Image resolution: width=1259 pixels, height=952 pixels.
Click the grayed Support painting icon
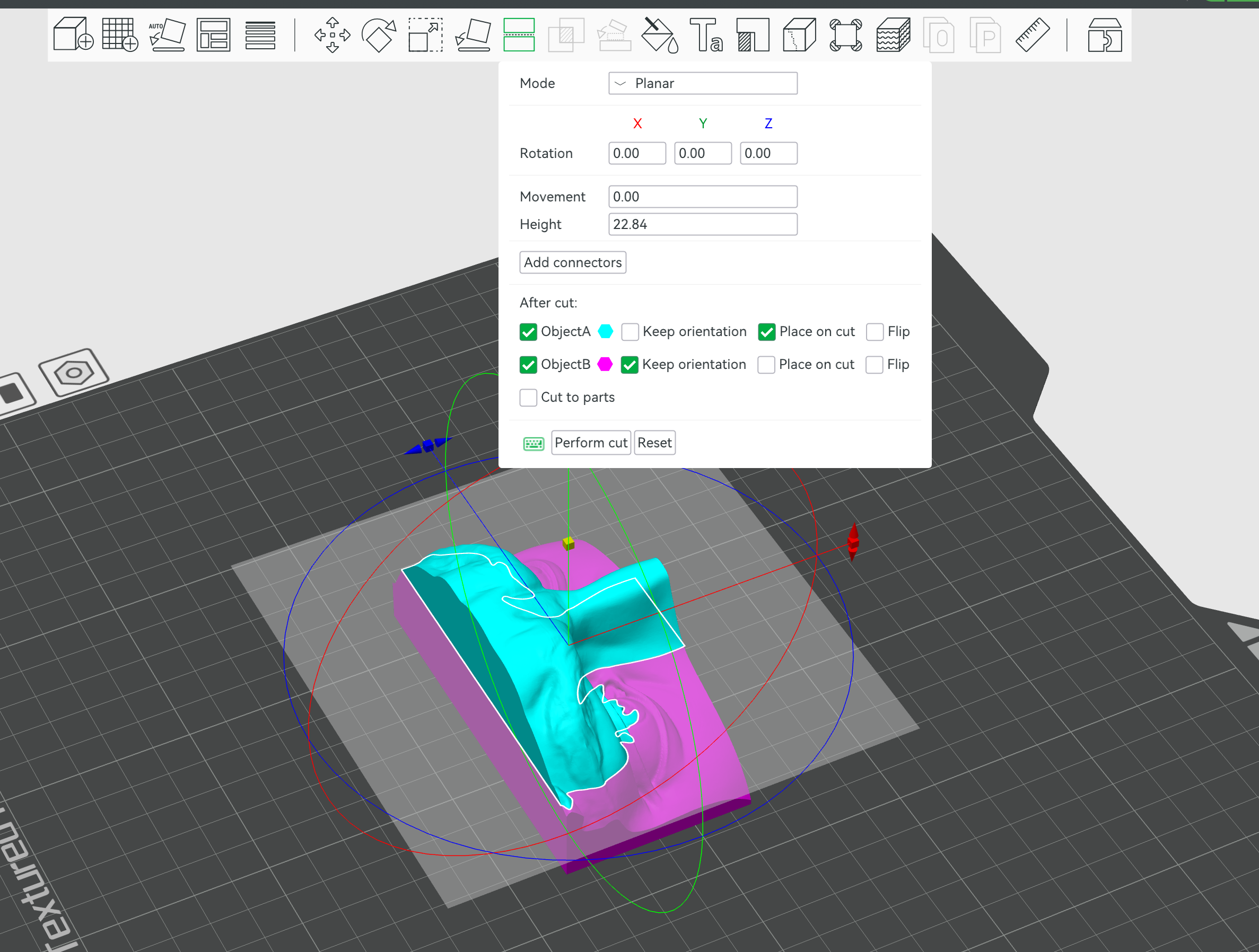[x=614, y=34]
